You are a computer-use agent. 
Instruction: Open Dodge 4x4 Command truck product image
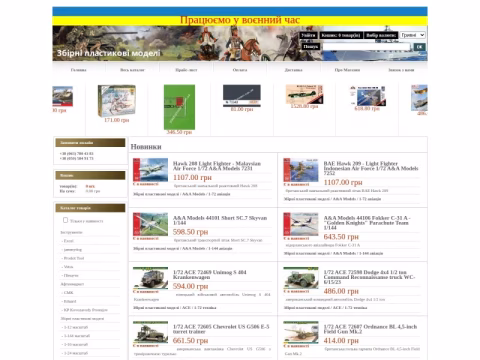pos(301,278)
